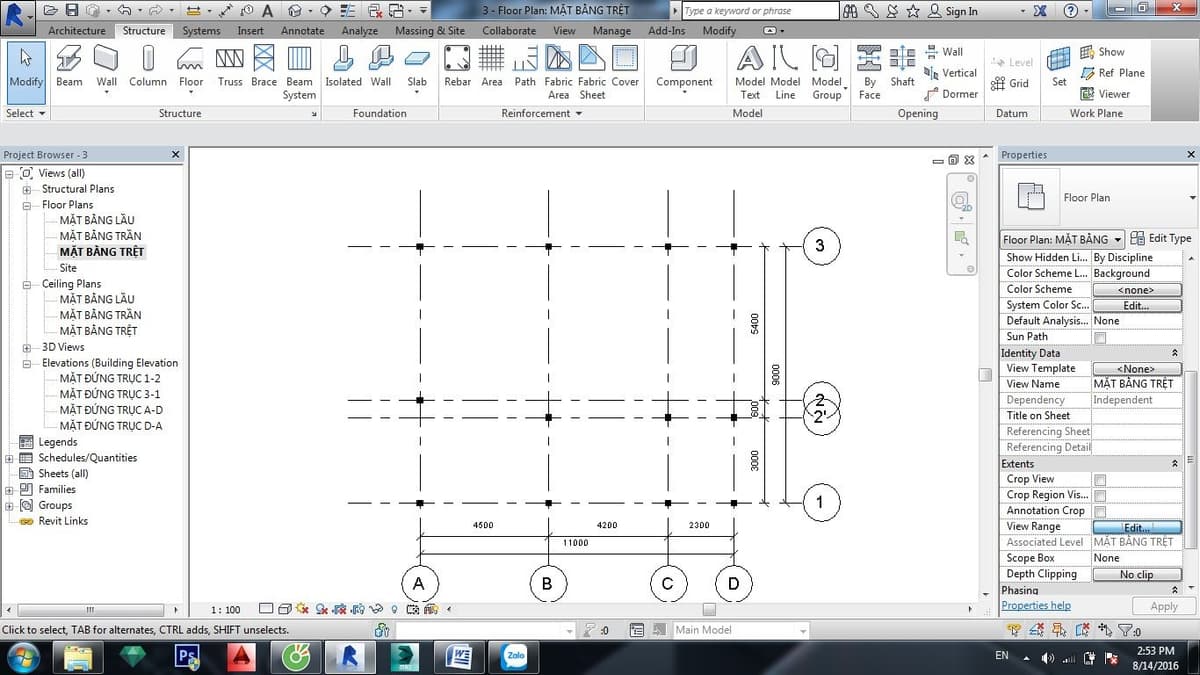Click the 1 : 100 view scale
1200x675 pixels.
[226, 609]
